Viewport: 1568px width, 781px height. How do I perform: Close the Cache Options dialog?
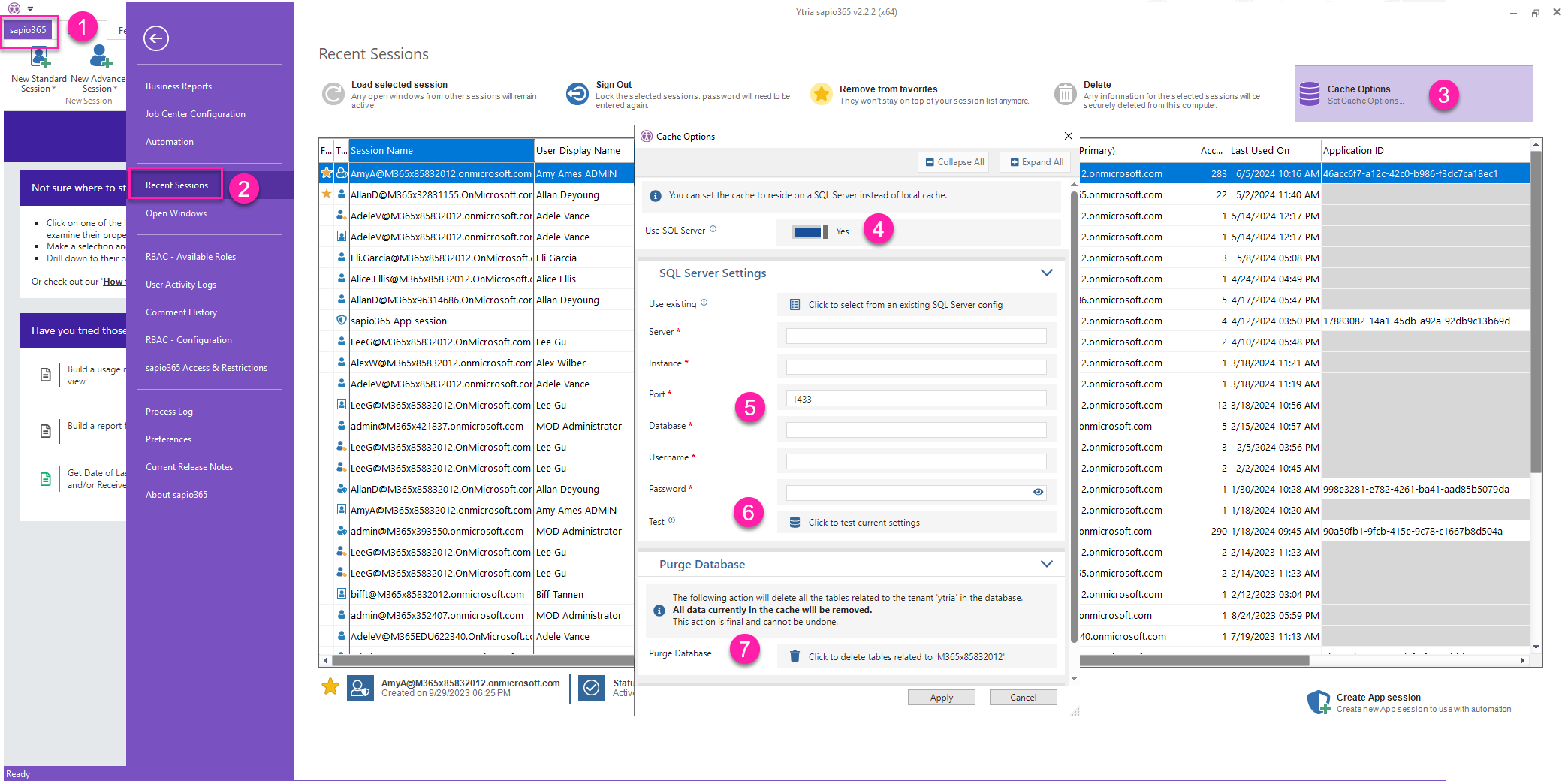pos(1069,136)
